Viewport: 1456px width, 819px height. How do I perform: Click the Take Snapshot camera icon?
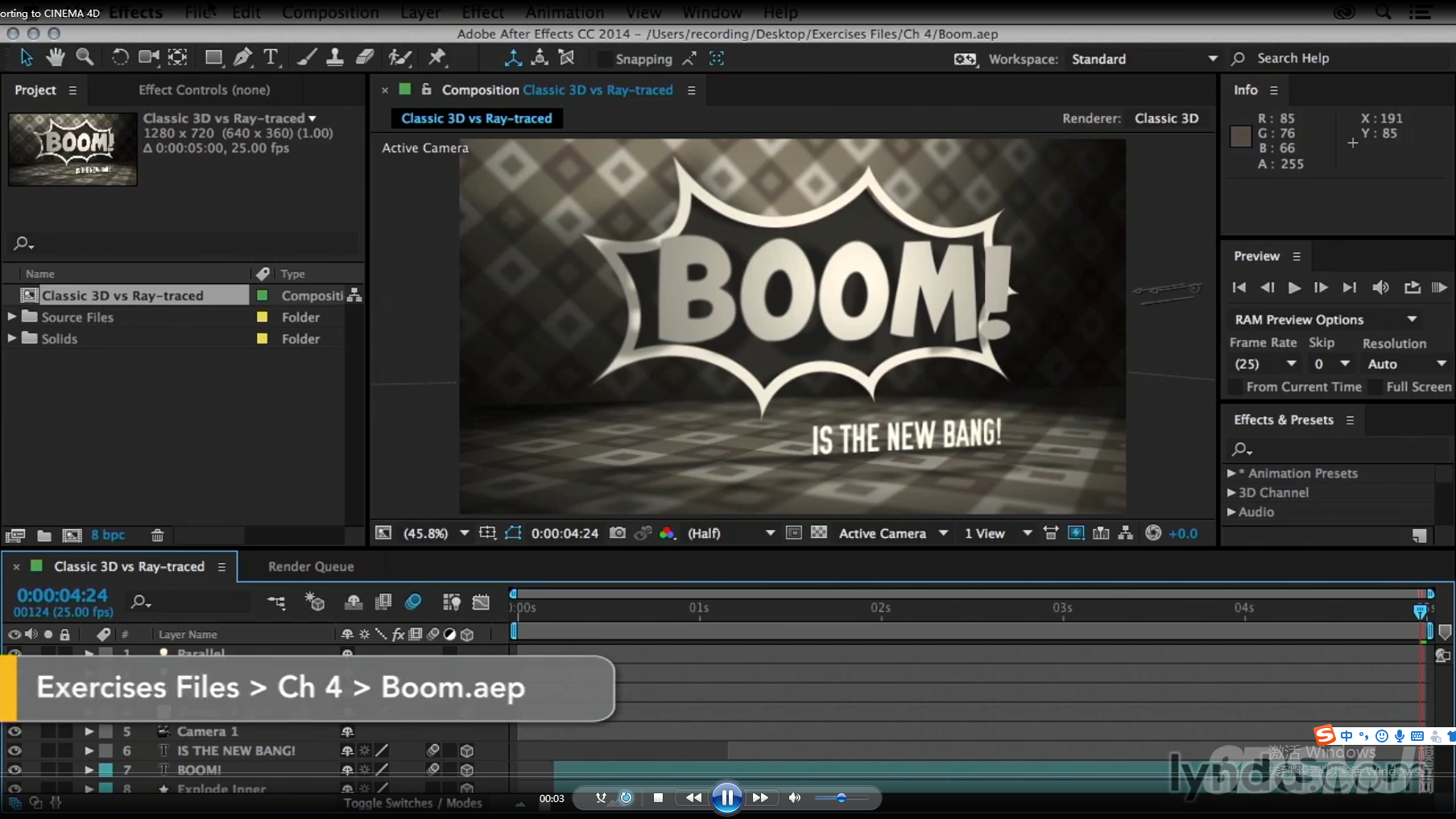(618, 533)
